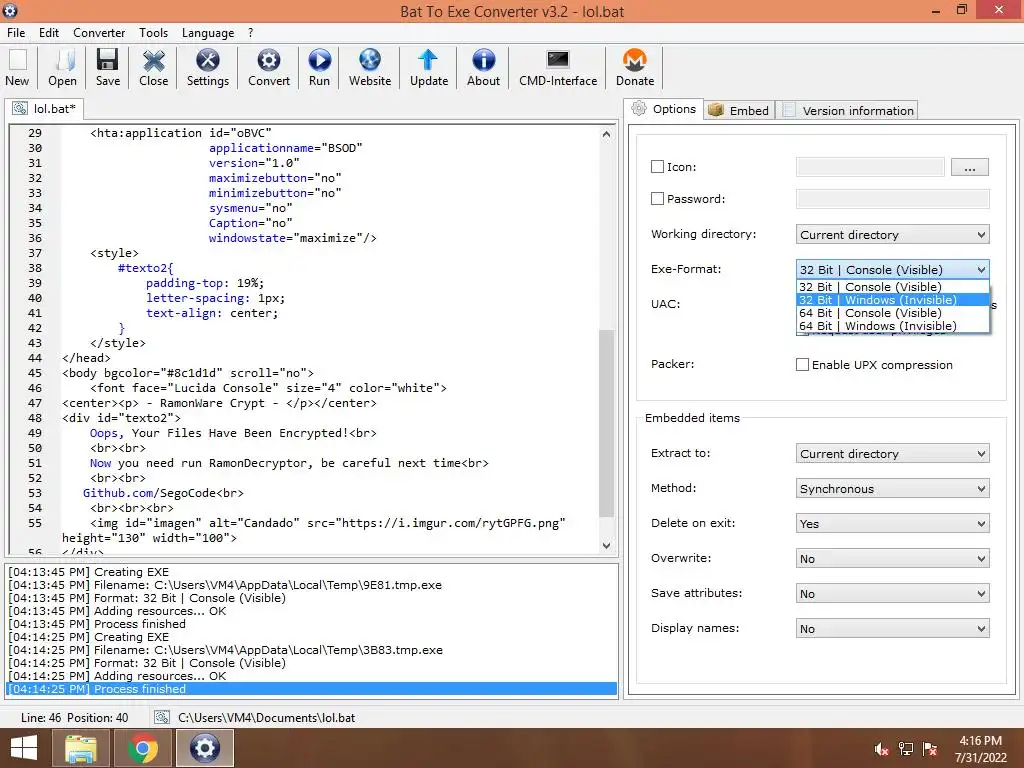This screenshot has width=1024, height=768.
Task: Open the Language menu
Action: point(208,33)
